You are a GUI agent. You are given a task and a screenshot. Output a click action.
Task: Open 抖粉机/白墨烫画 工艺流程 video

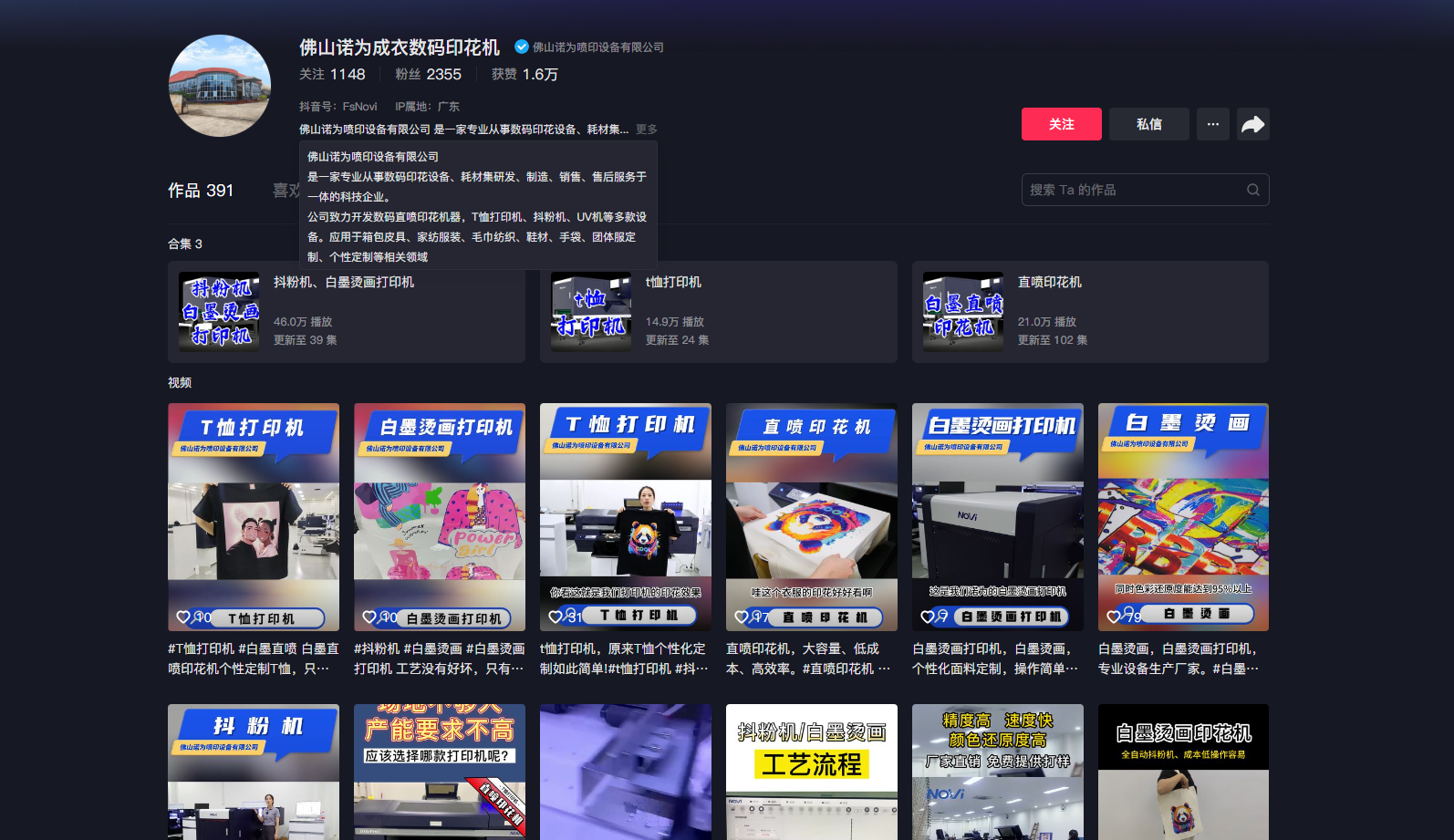tap(812, 772)
